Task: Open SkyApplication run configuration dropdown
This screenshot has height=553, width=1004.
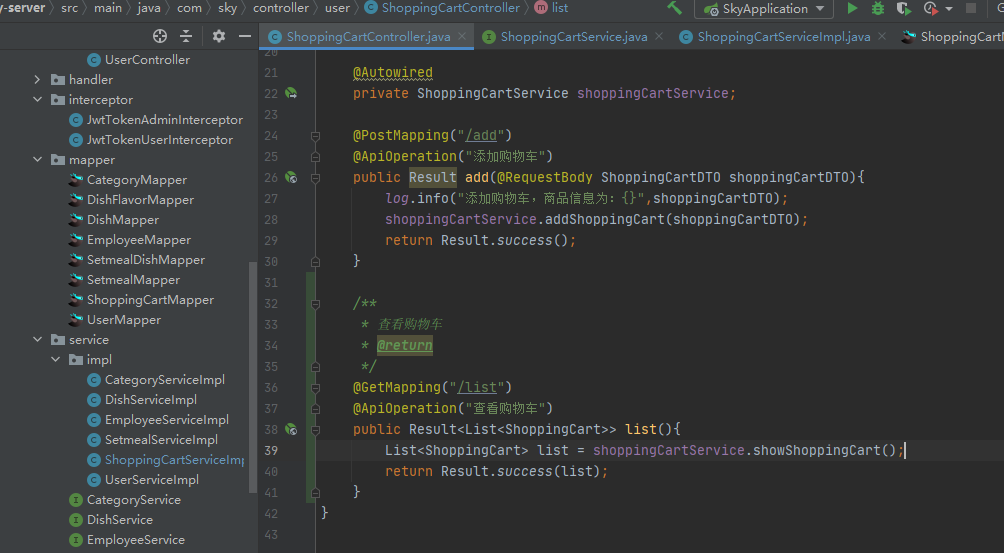Action: tap(764, 9)
